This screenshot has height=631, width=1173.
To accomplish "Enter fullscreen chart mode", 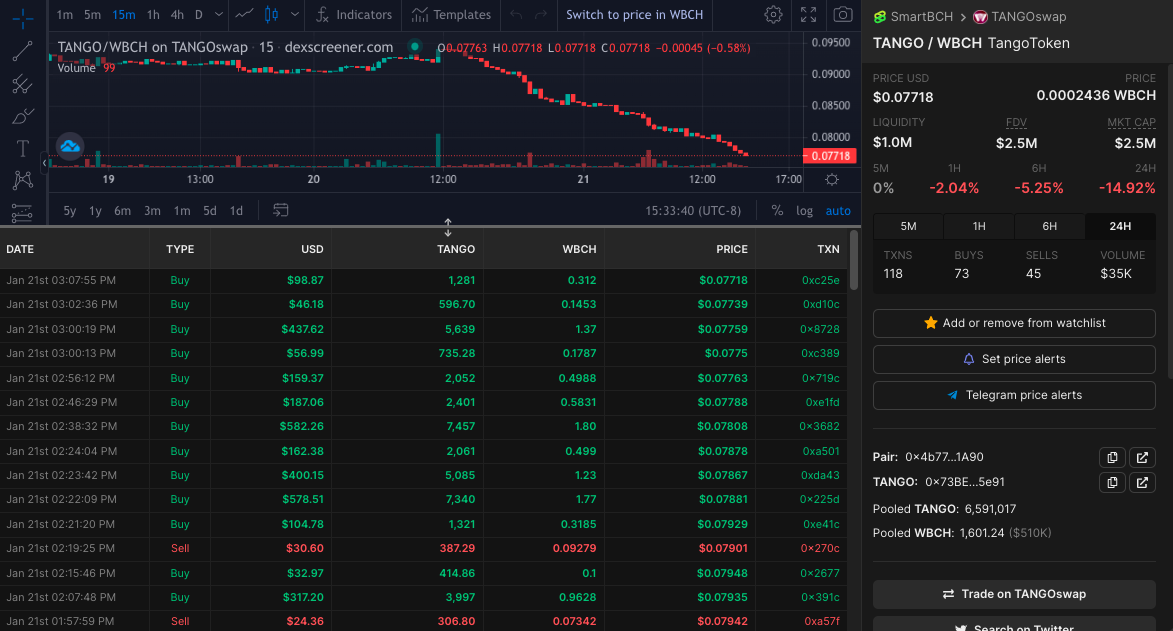I will 809,15.
